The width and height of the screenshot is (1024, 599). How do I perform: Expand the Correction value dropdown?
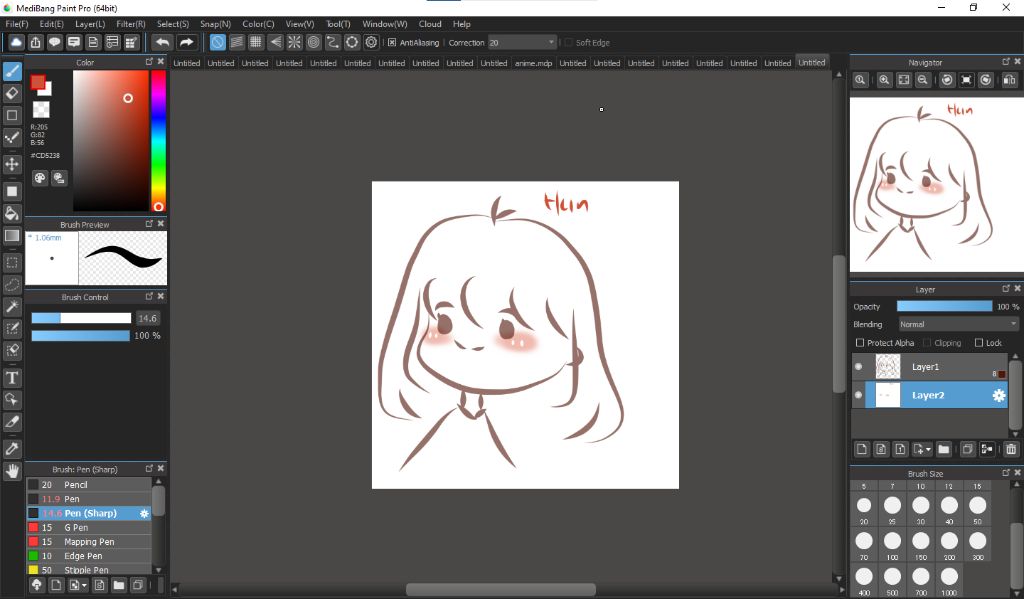click(551, 43)
